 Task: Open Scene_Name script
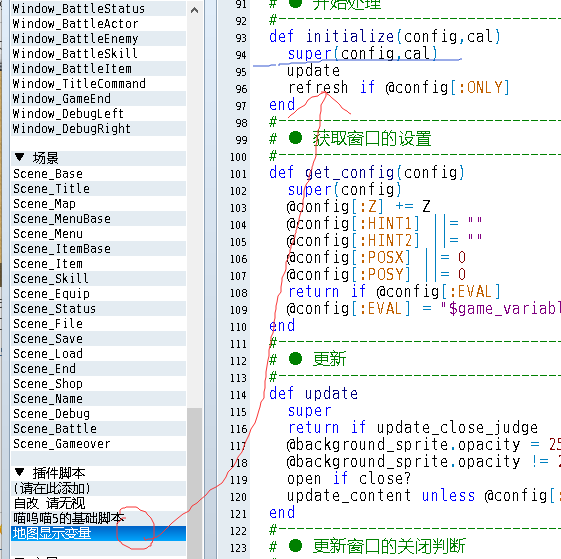[99, 399]
